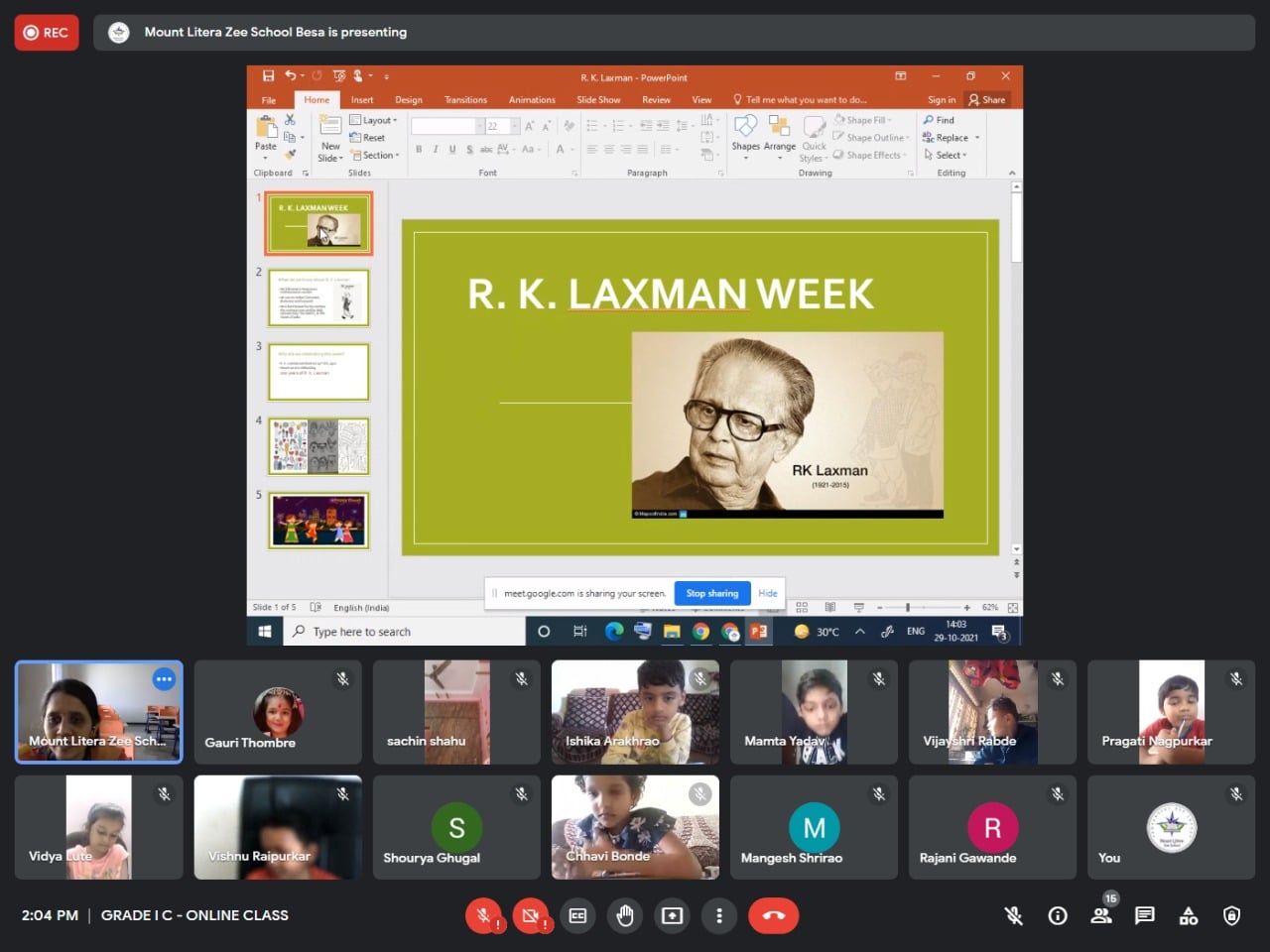Select slide 5 thumbnail
Screen dimensions: 1270x952
(318, 521)
